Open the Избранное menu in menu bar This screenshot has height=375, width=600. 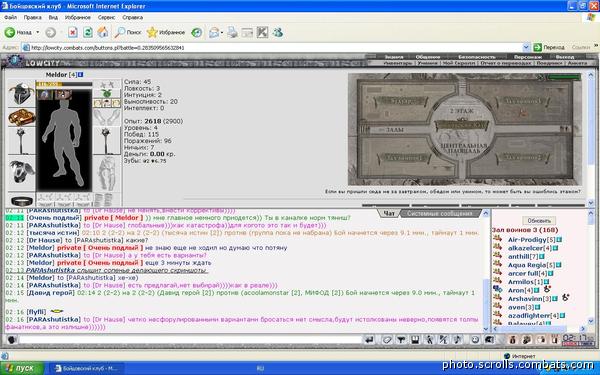78,18
